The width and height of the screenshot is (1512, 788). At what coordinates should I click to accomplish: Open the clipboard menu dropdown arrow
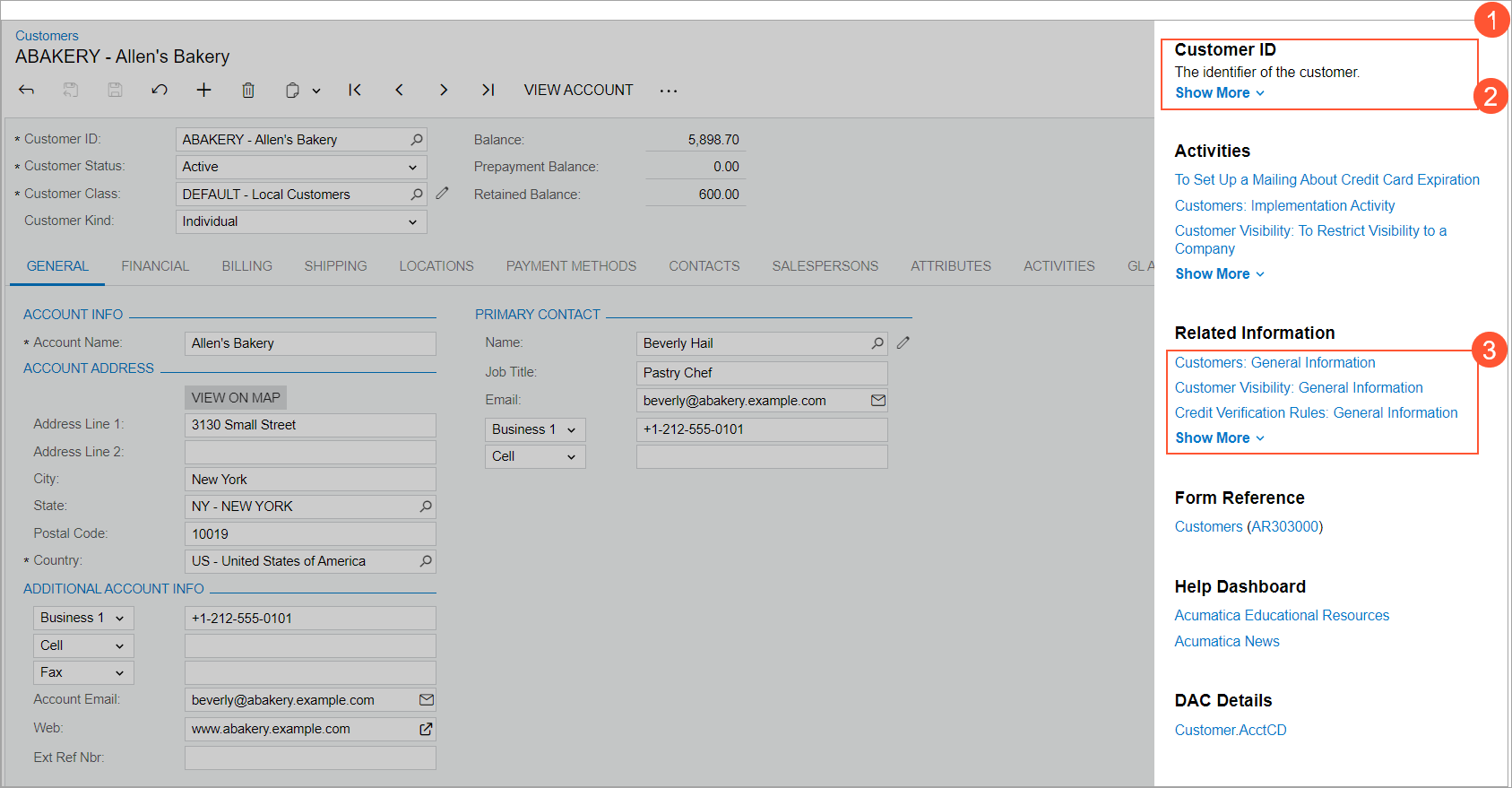pyautogui.click(x=316, y=91)
